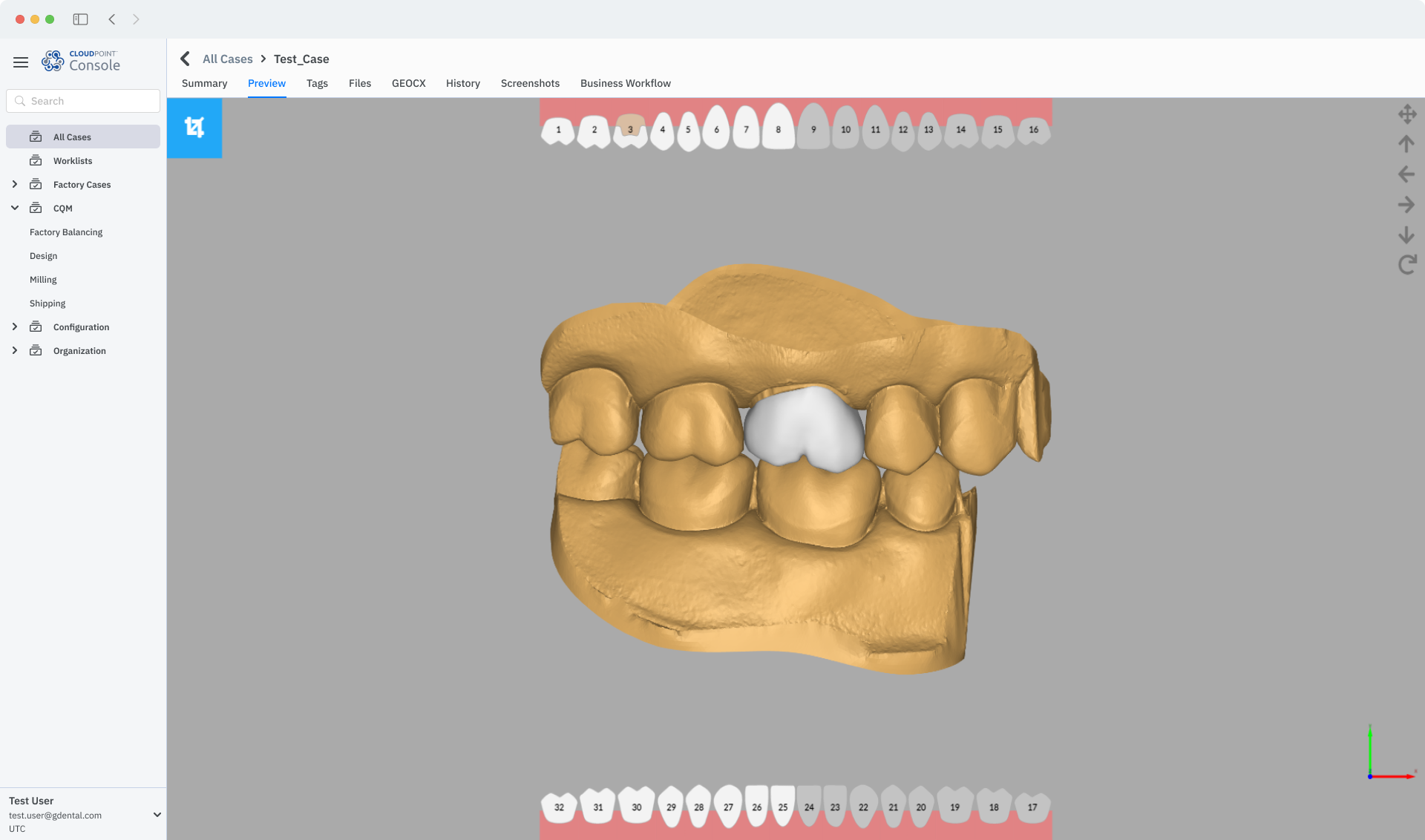The image size is (1425, 840).
Task: Click the sidebar Search field
Action: [83, 101]
